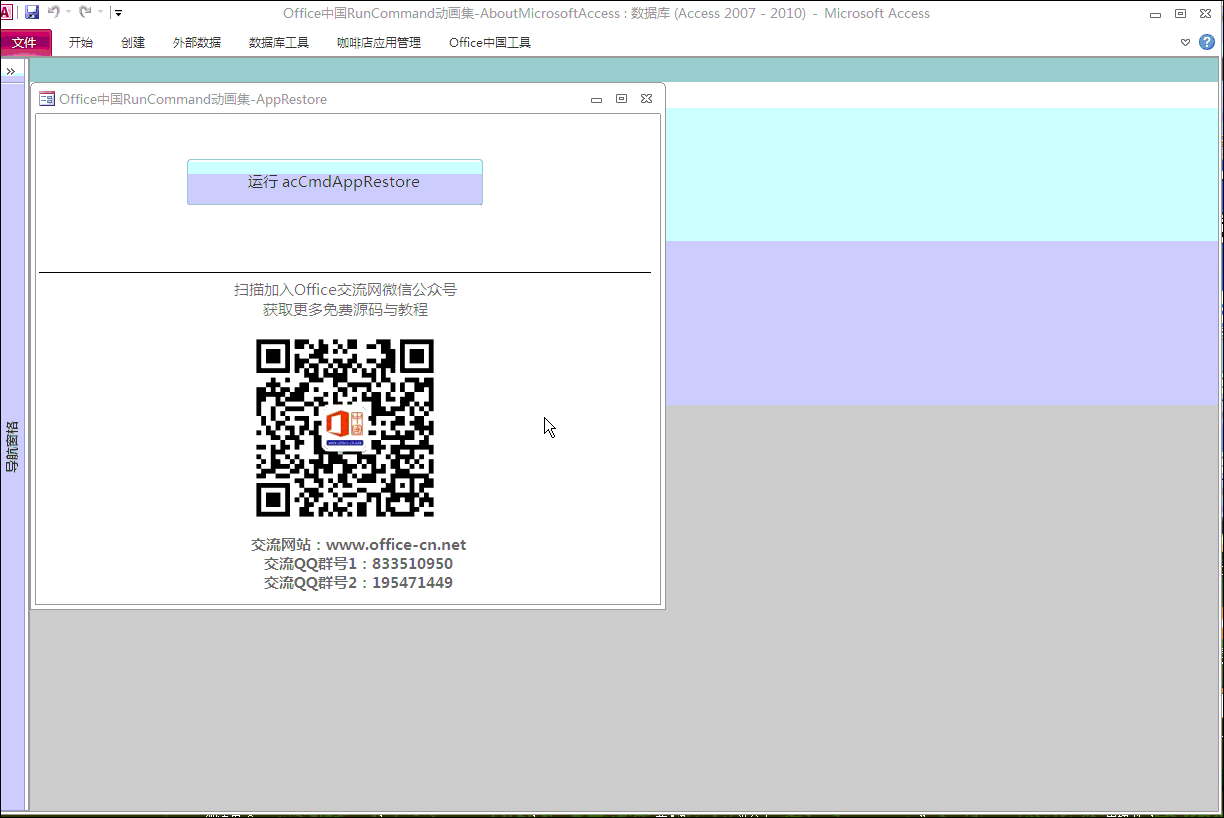Click the 导航窗格 navigation pane label
This screenshot has height=818, width=1224.
tap(12, 446)
